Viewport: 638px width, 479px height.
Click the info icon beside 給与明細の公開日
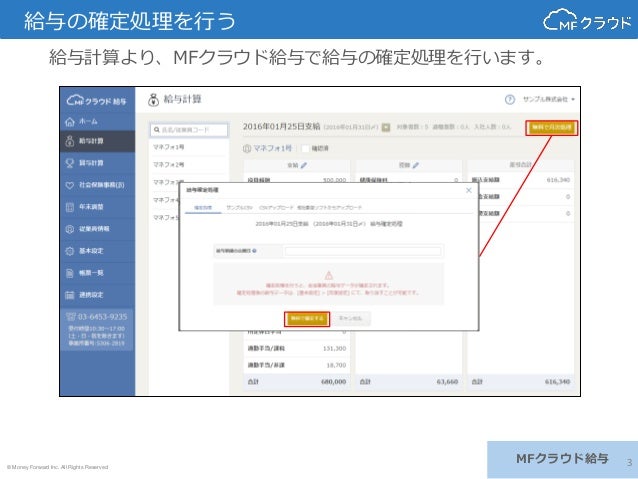pos(255,251)
